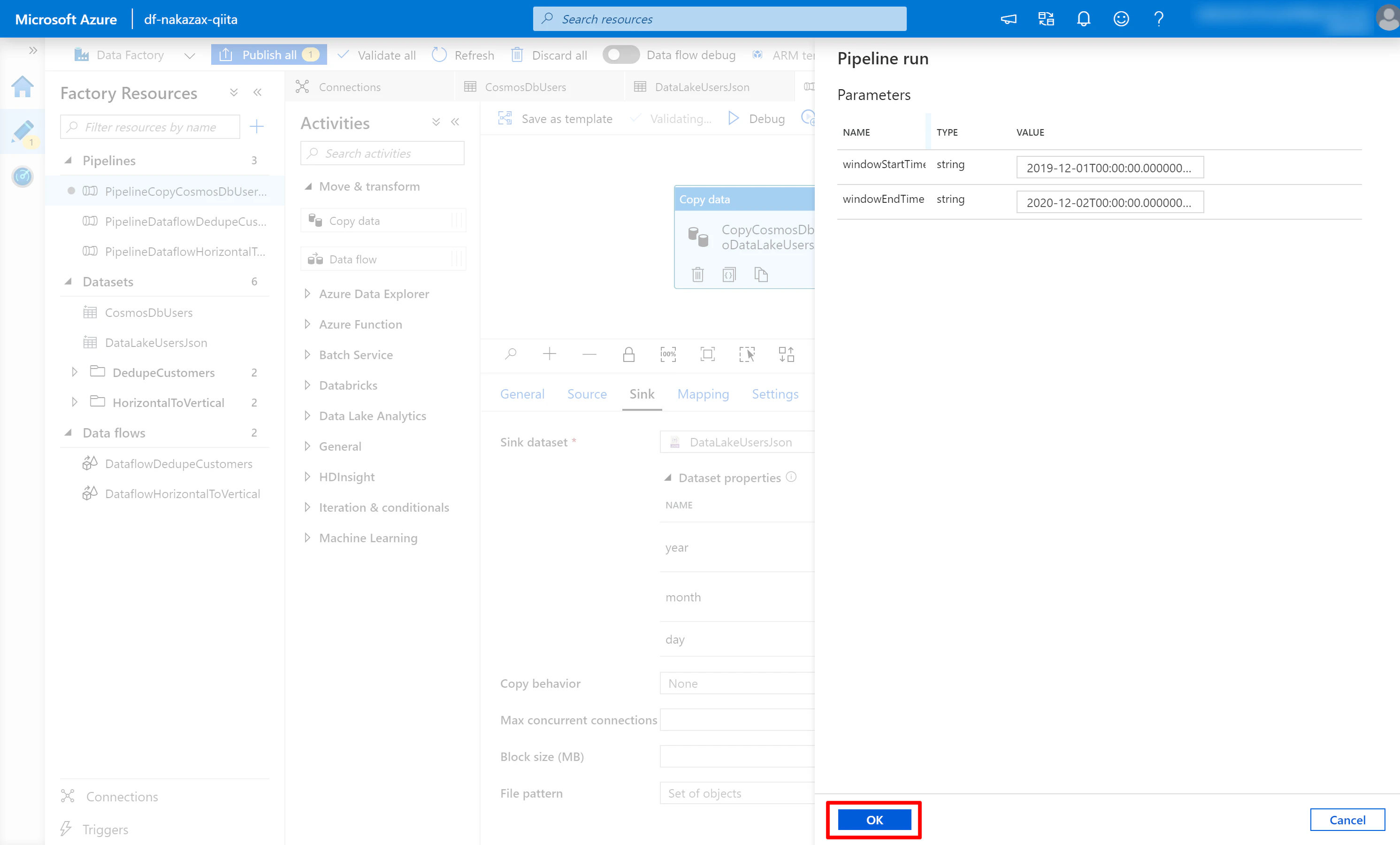The image size is (1400, 845).
Task: Click the announcements megaphone icon
Action: (1009, 19)
